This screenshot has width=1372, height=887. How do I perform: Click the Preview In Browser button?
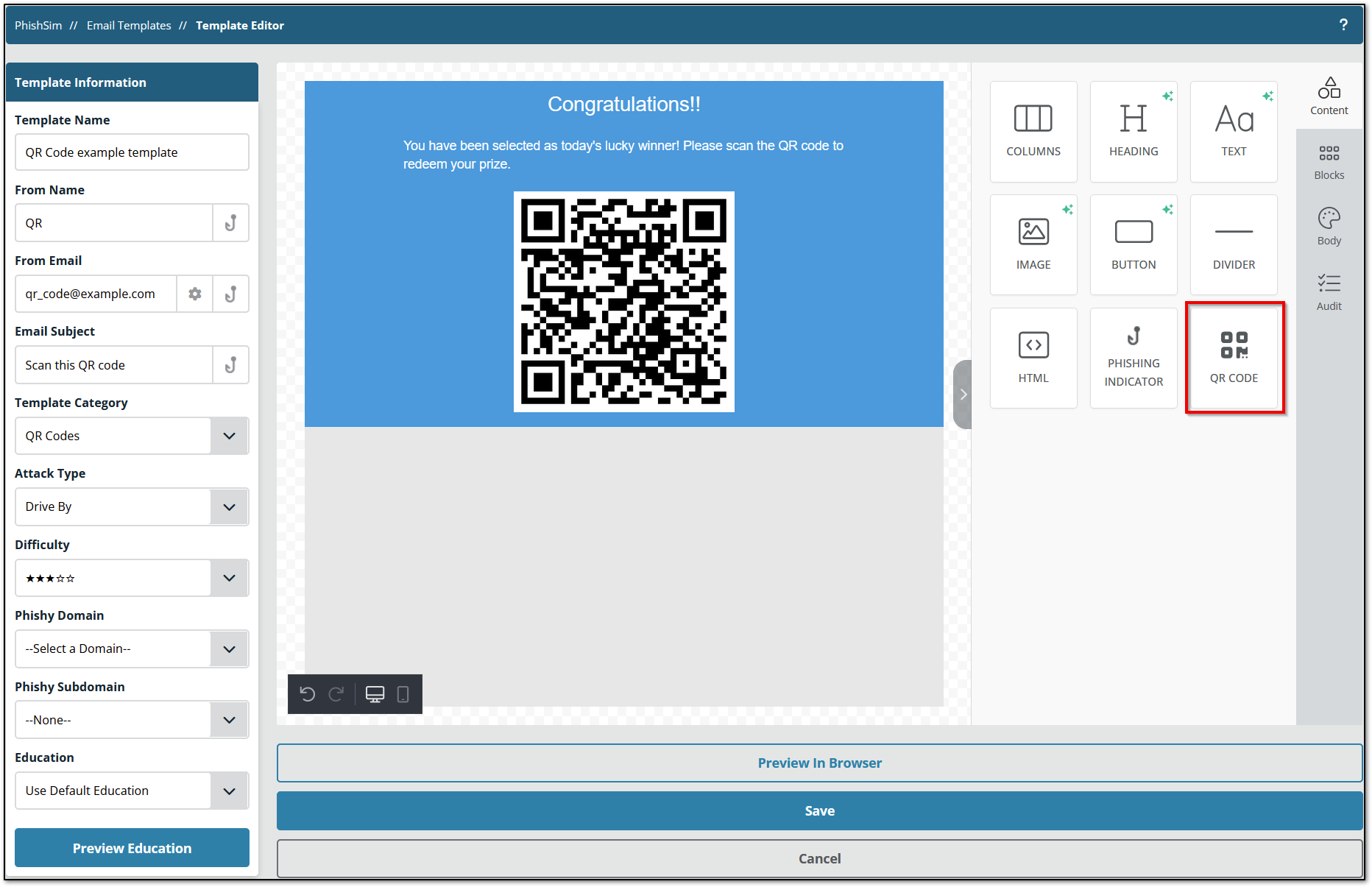coord(818,763)
